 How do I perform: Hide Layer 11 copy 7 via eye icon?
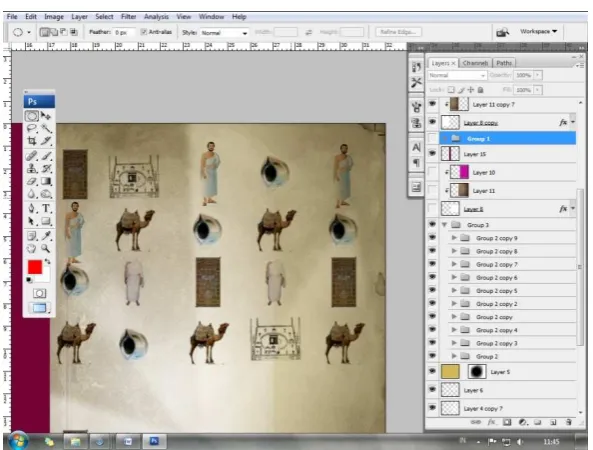tap(432, 104)
